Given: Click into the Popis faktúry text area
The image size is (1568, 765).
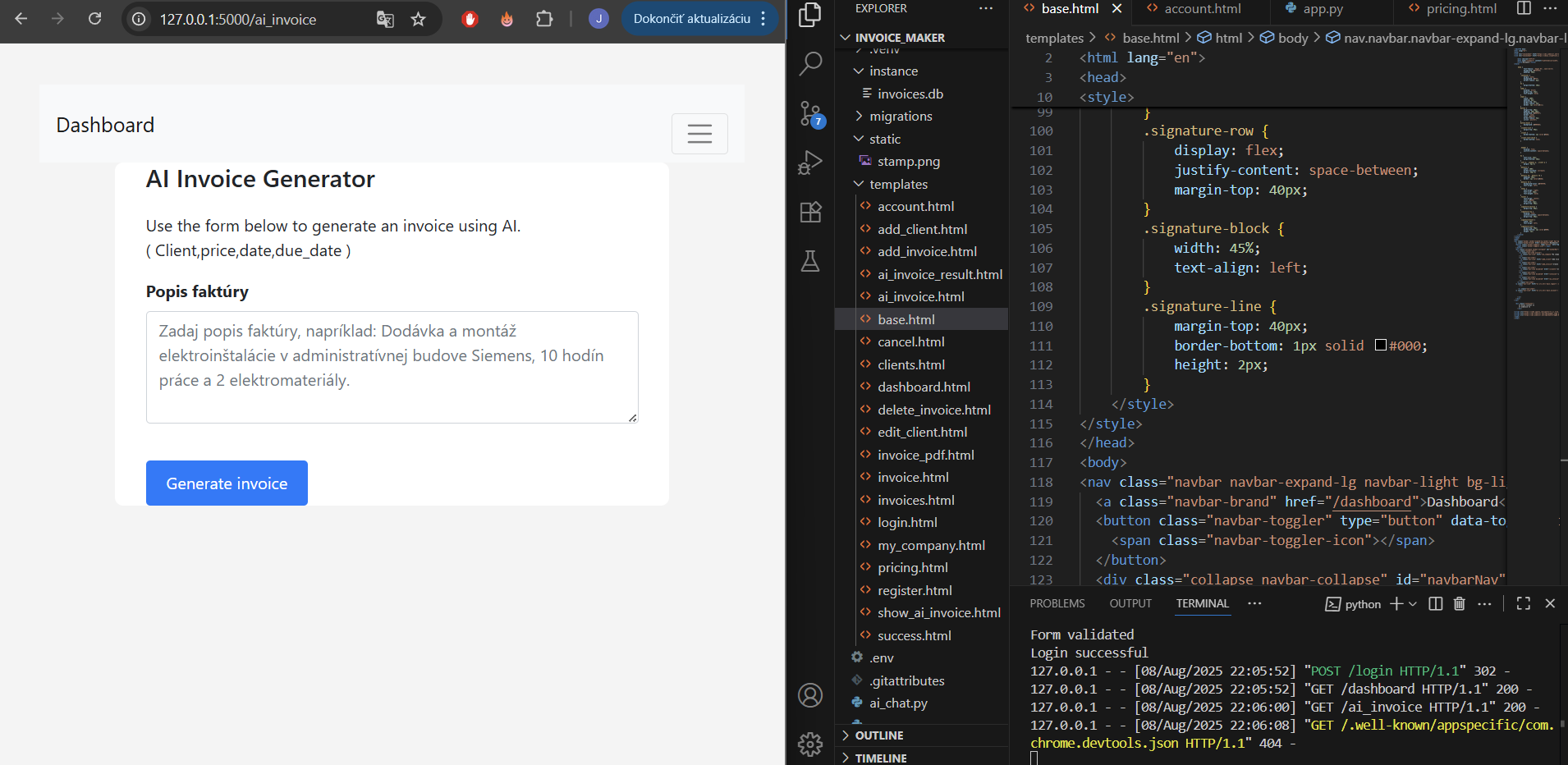Looking at the screenshot, I should click(x=392, y=367).
